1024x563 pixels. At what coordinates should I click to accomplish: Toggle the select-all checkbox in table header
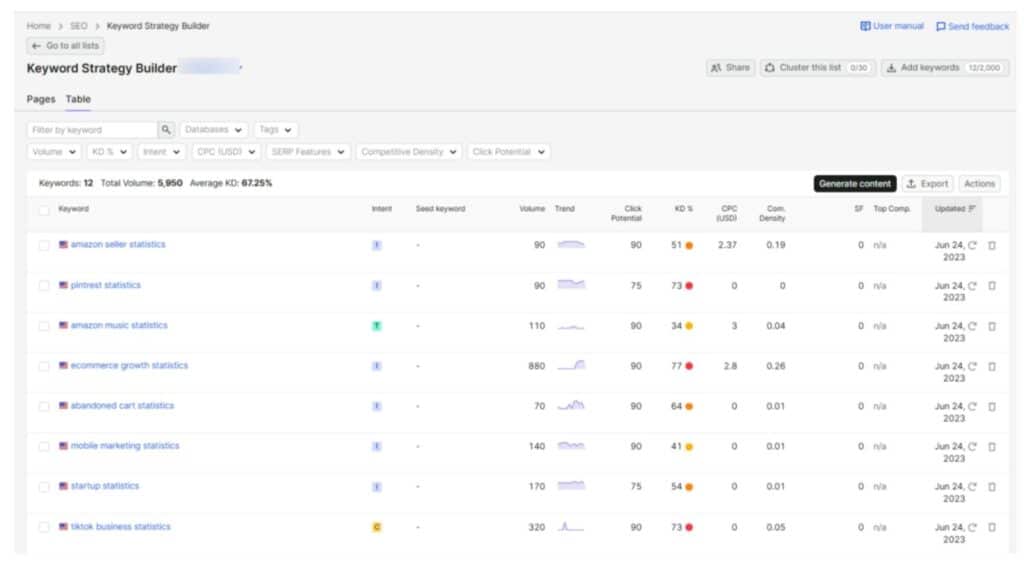(44, 210)
